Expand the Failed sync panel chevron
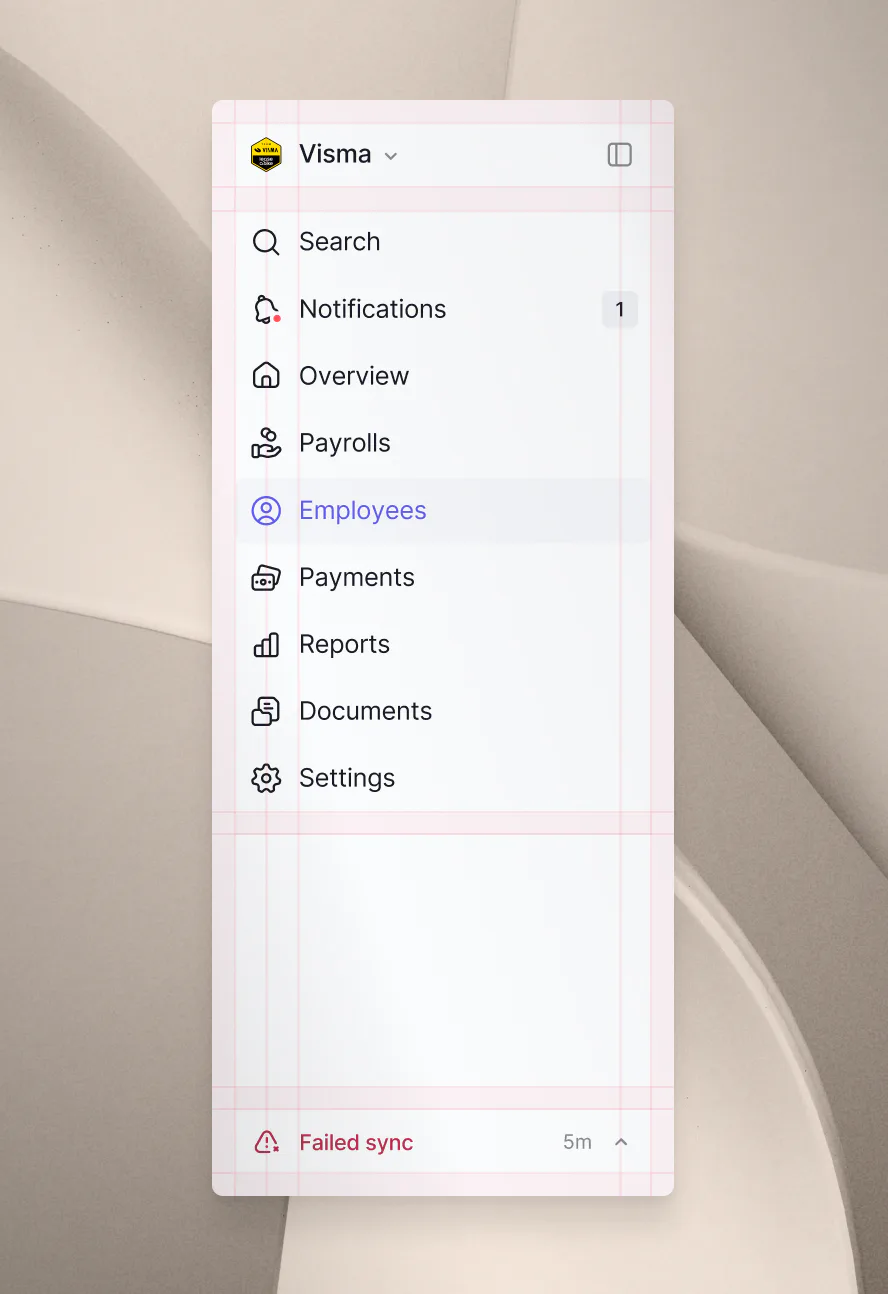This screenshot has height=1294, width=888. point(621,1142)
